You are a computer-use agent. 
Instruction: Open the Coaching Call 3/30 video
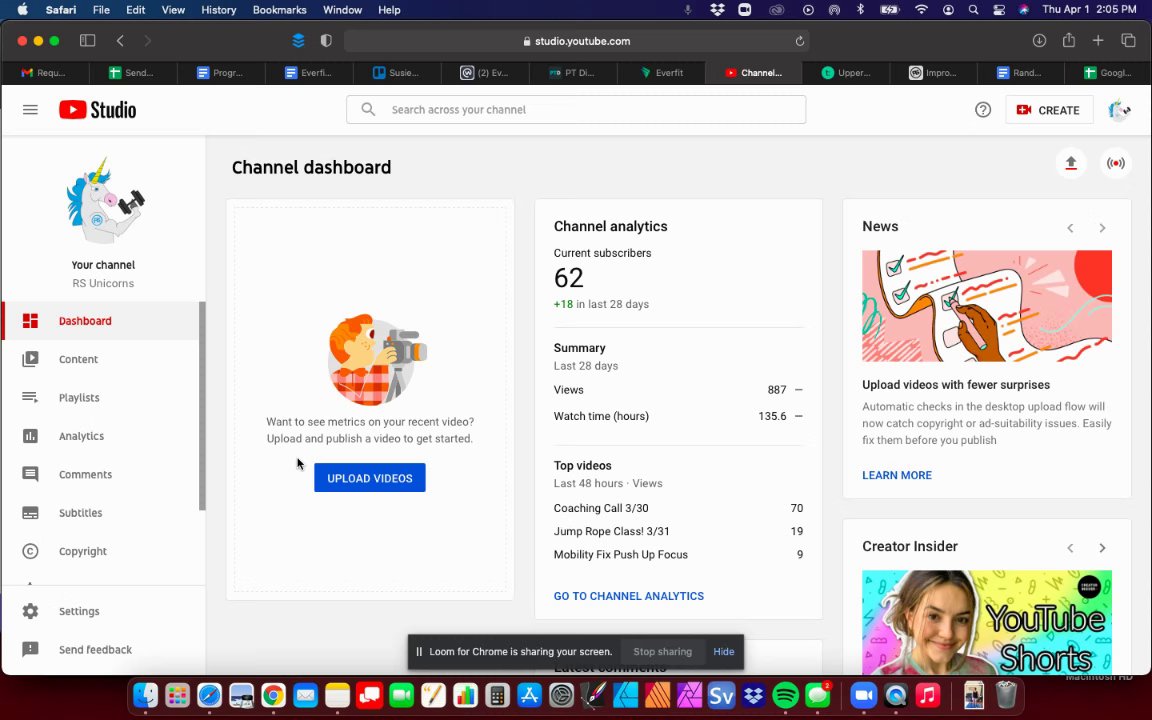pyautogui.click(x=601, y=508)
